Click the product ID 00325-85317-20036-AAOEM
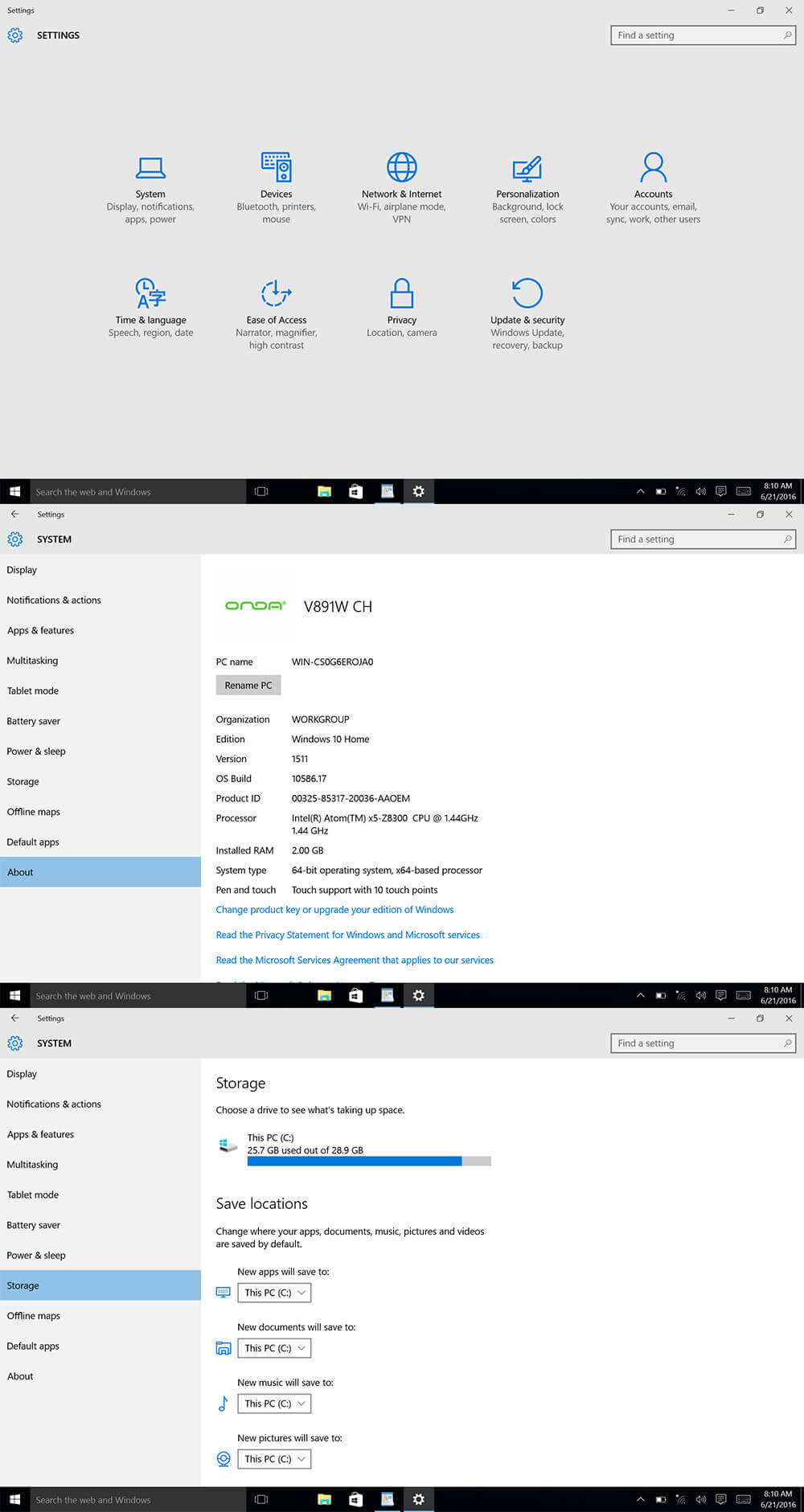 (x=351, y=798)
